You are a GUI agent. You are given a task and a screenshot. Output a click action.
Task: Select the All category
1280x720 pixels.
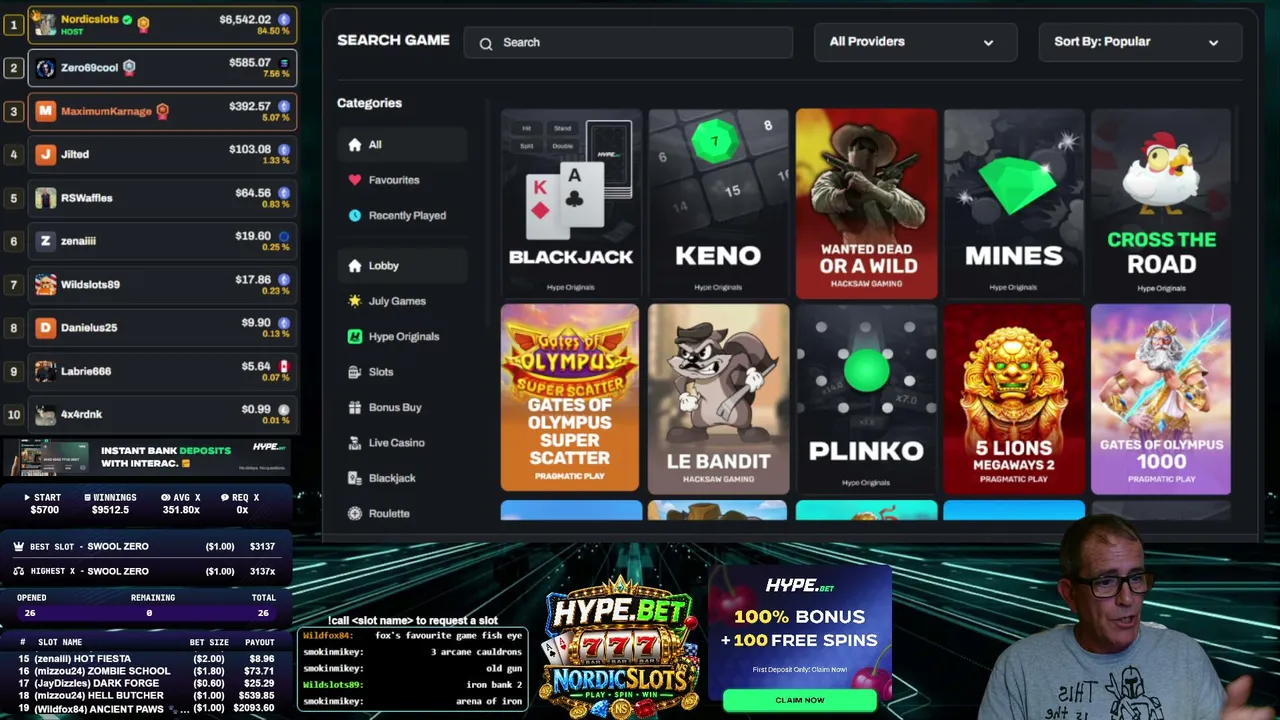402,145
